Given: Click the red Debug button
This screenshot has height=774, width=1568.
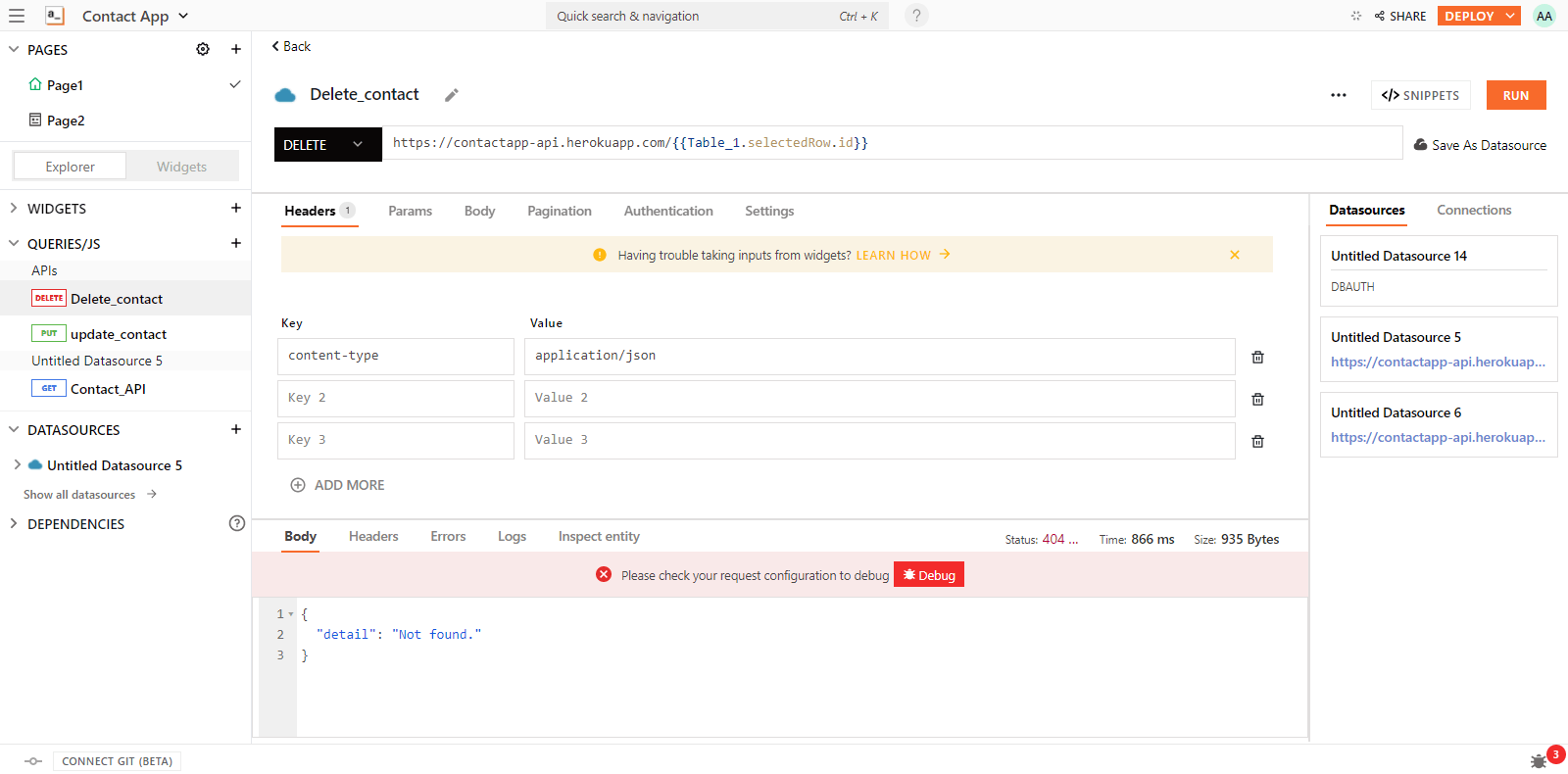Looking at the screenshot, I should (x=928, y=575).
